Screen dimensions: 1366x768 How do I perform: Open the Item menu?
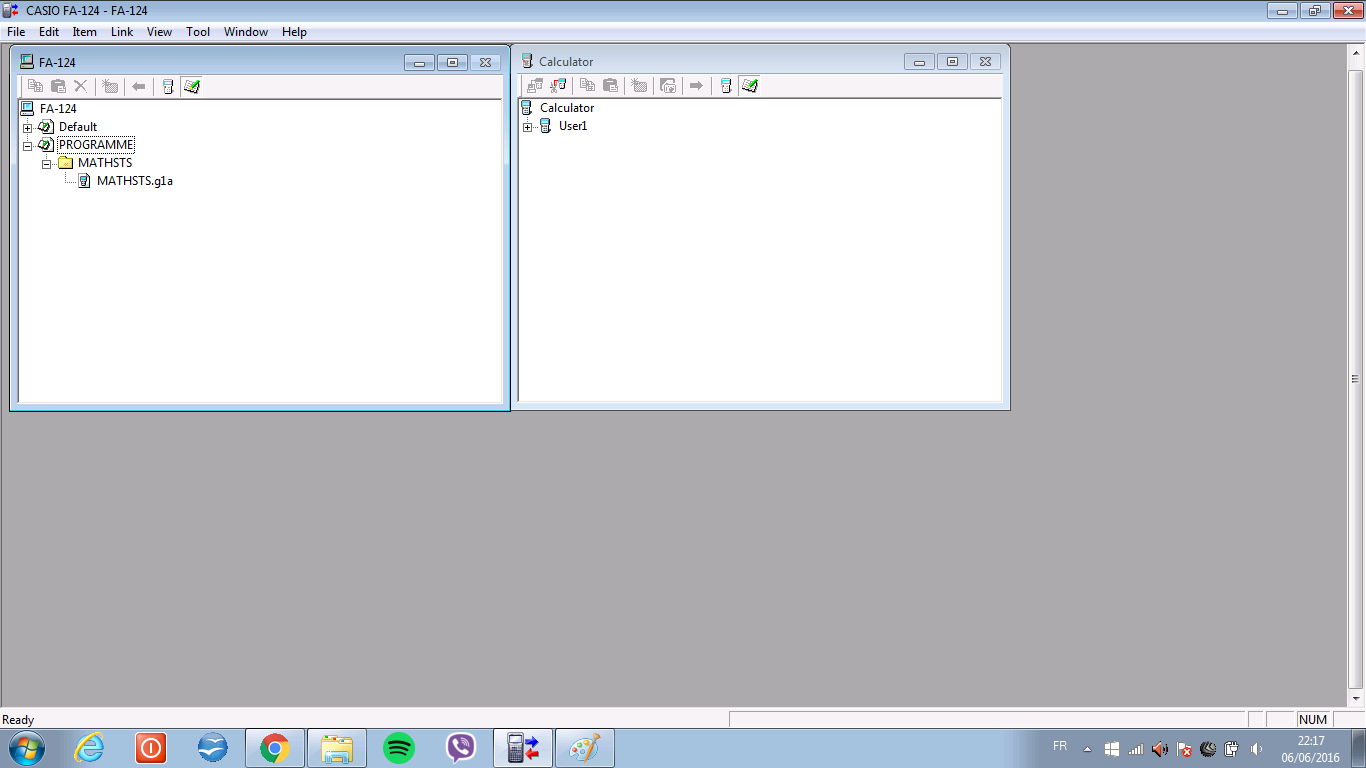85,32
